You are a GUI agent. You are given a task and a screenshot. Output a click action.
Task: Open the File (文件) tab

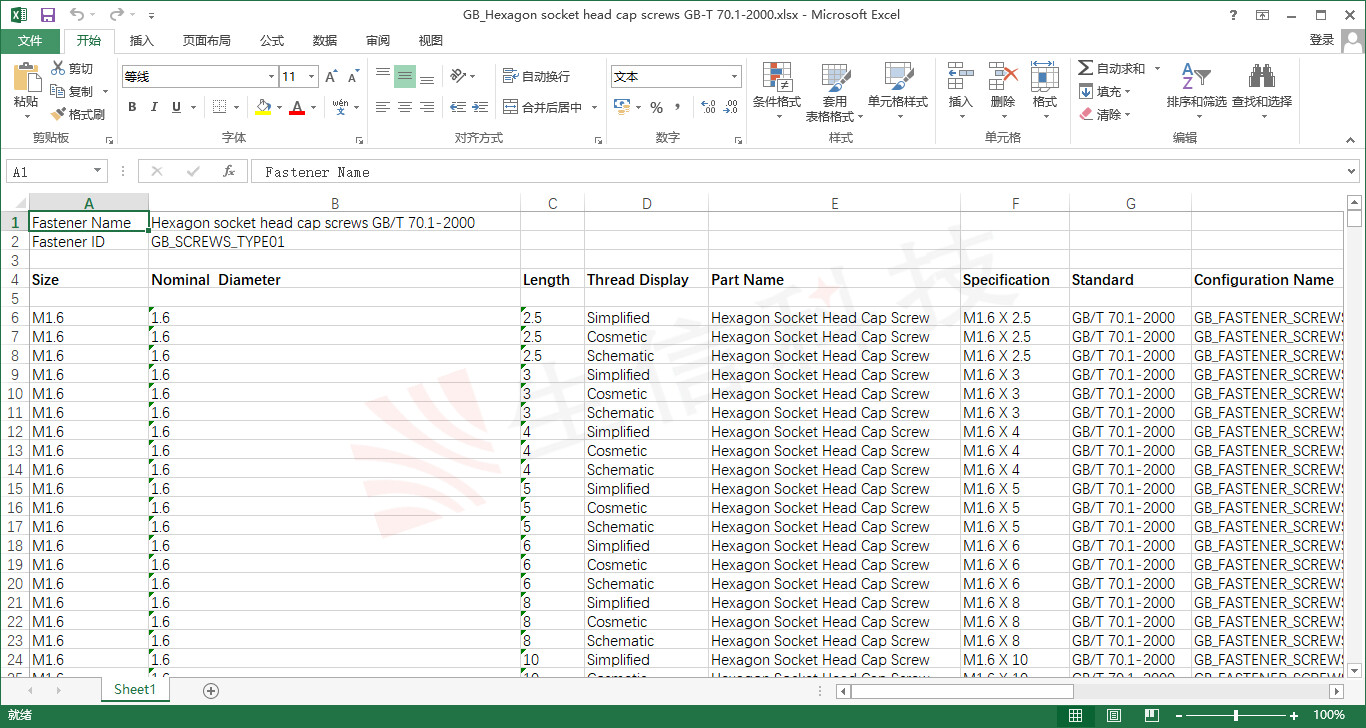(30, 40)
